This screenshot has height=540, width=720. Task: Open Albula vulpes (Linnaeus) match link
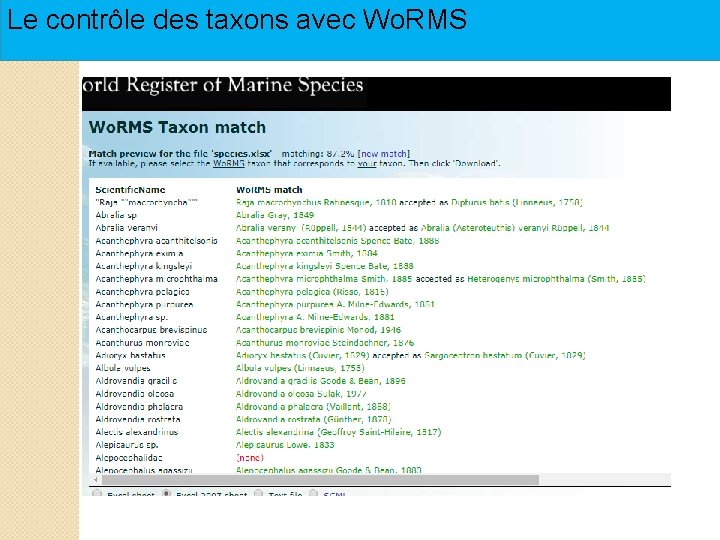coord(300,368)
